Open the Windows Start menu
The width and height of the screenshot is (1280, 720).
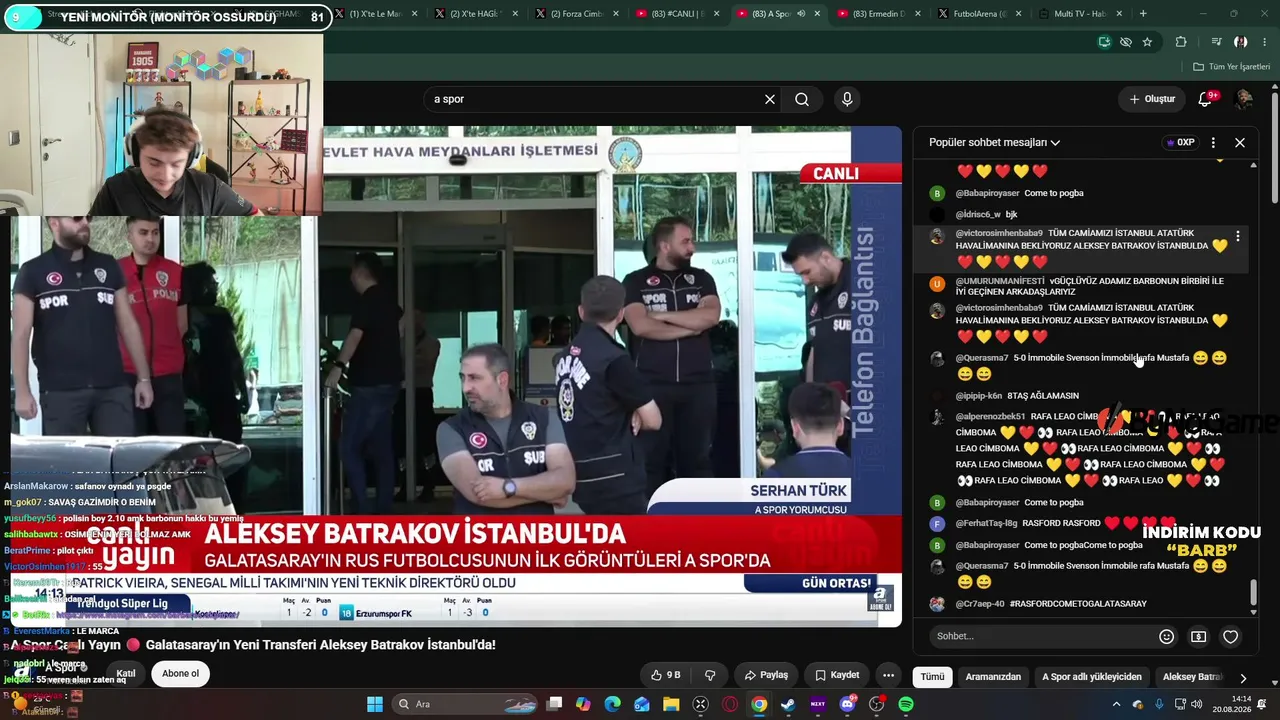[x=375, y=704]
